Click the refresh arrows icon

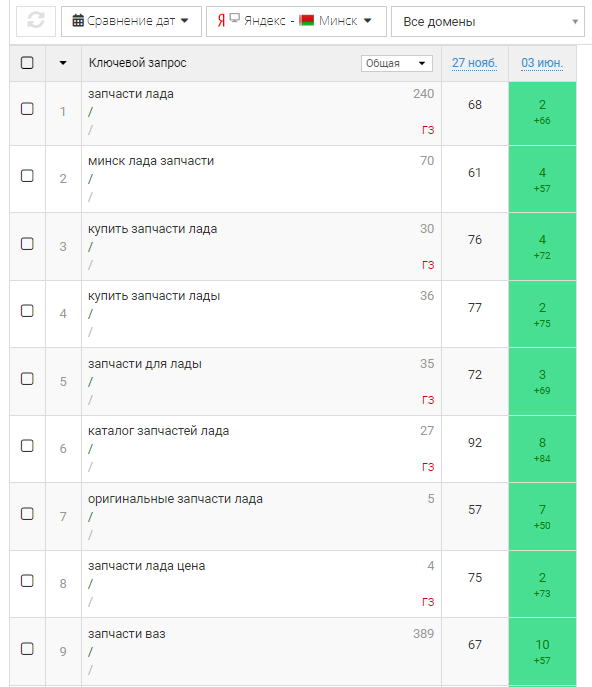click(x=36, y=21)
